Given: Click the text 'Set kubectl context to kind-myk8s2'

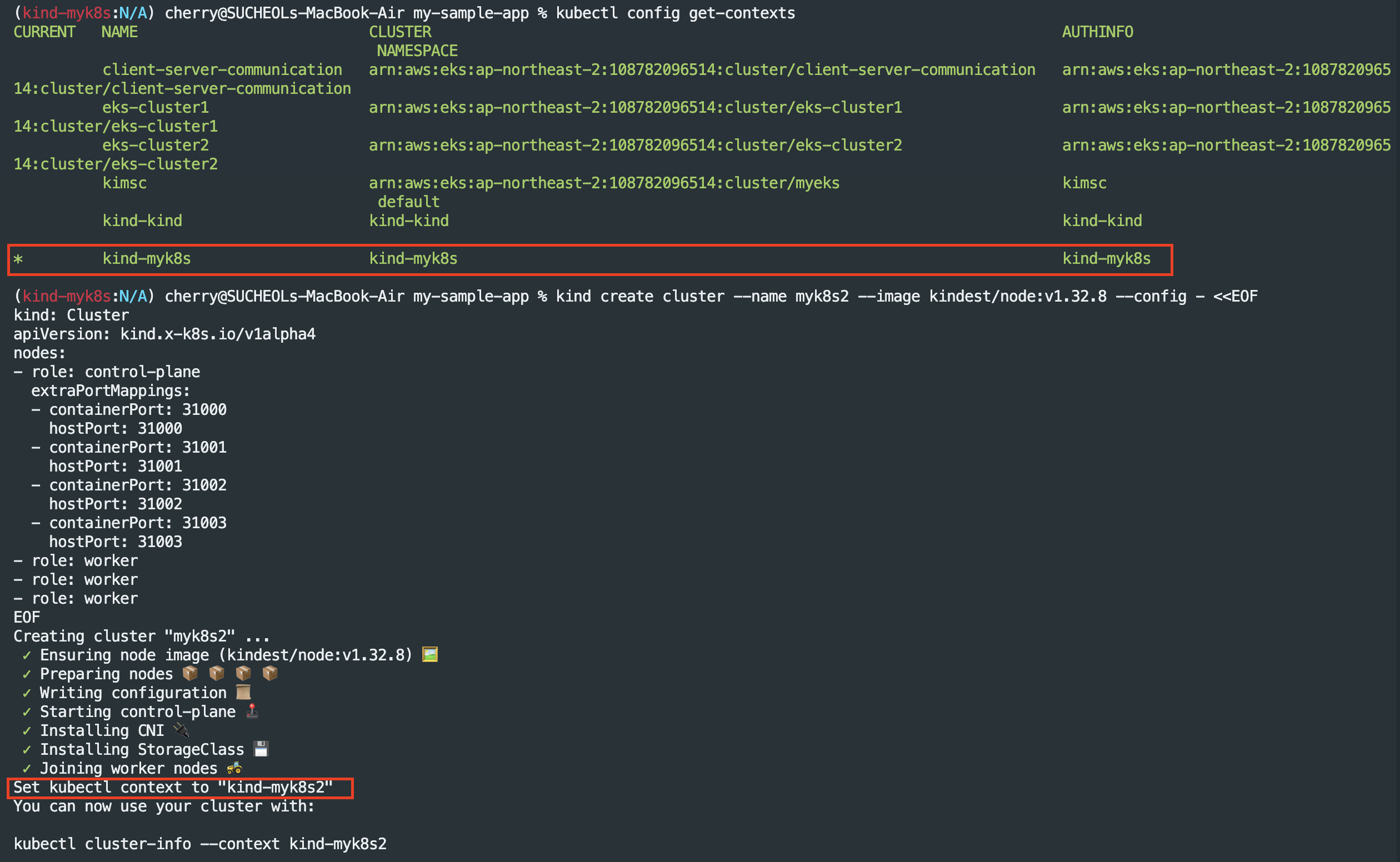Looking at the screenshot, I should tap(173, 788).
